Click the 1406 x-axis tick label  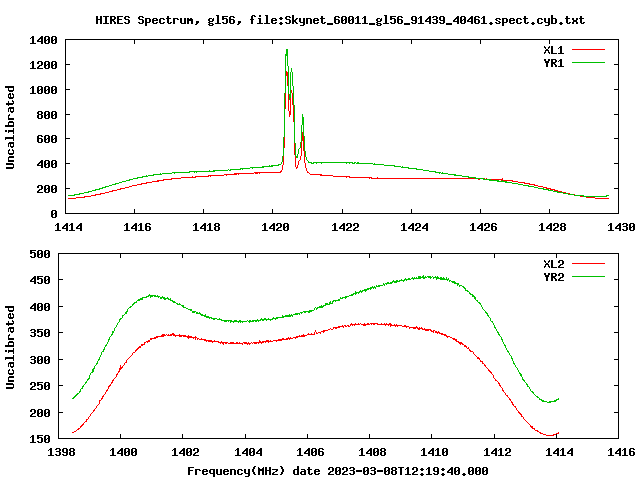click(310, 452)
